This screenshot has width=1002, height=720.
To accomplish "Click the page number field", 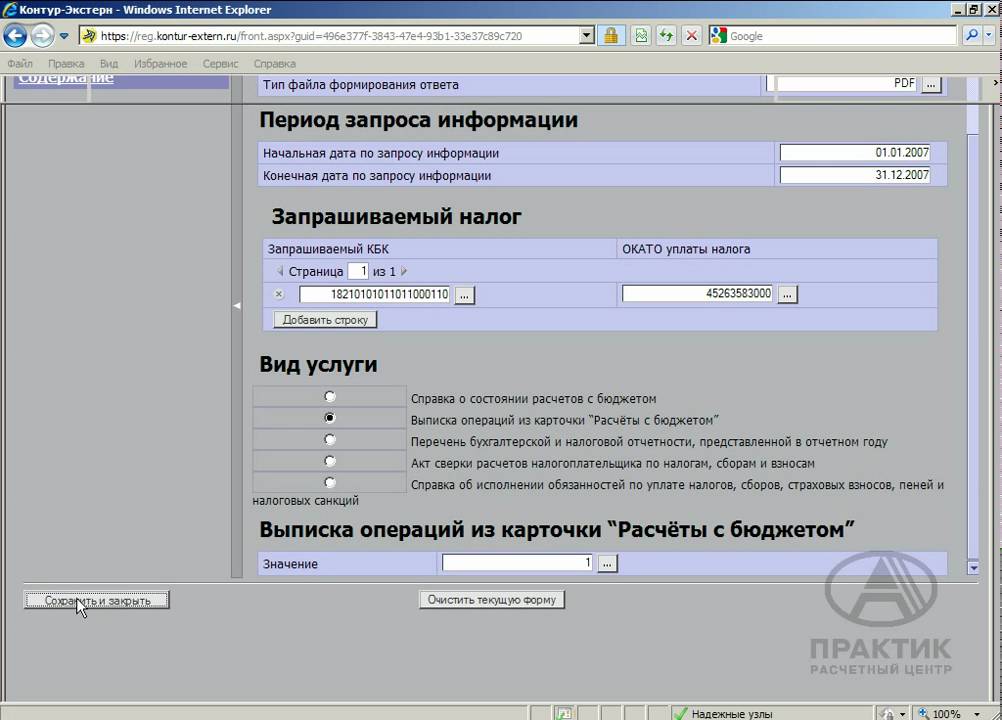I will point(358,271).
